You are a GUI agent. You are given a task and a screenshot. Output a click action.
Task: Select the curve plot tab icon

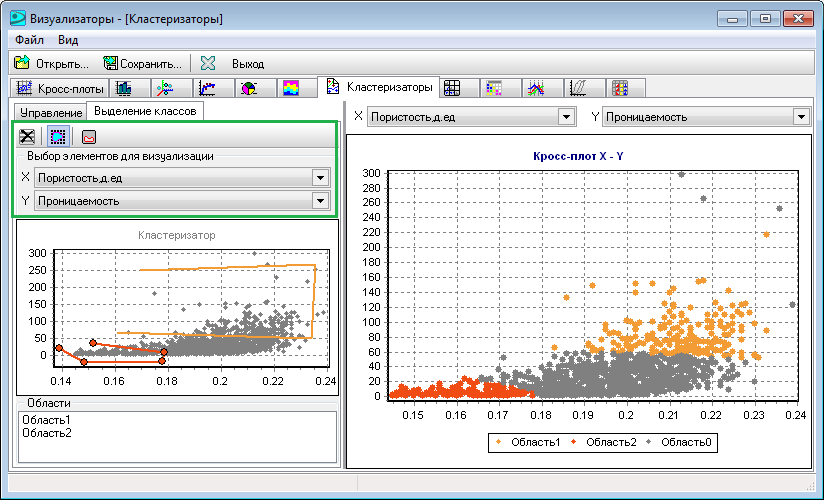(208, 88)
